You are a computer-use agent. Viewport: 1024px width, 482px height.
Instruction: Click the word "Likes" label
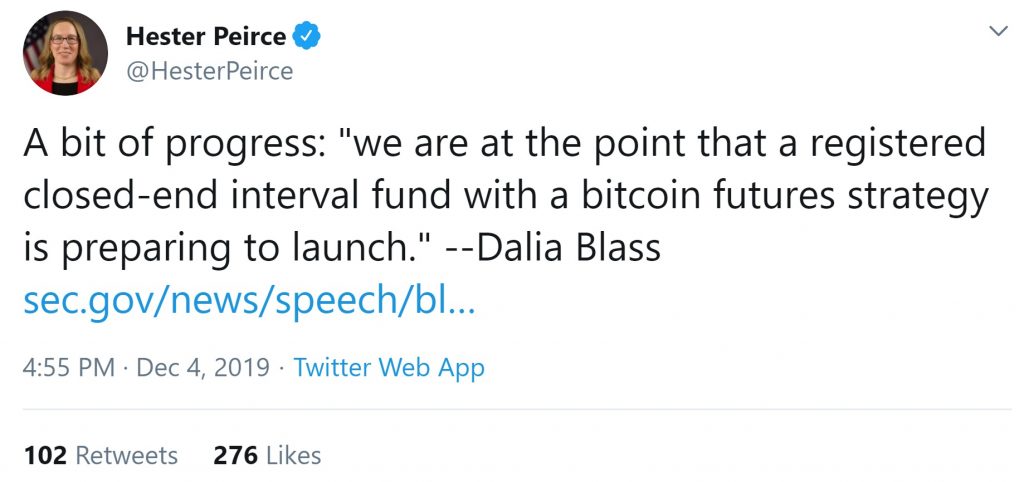pyautogui.click(x=294, y=456)
